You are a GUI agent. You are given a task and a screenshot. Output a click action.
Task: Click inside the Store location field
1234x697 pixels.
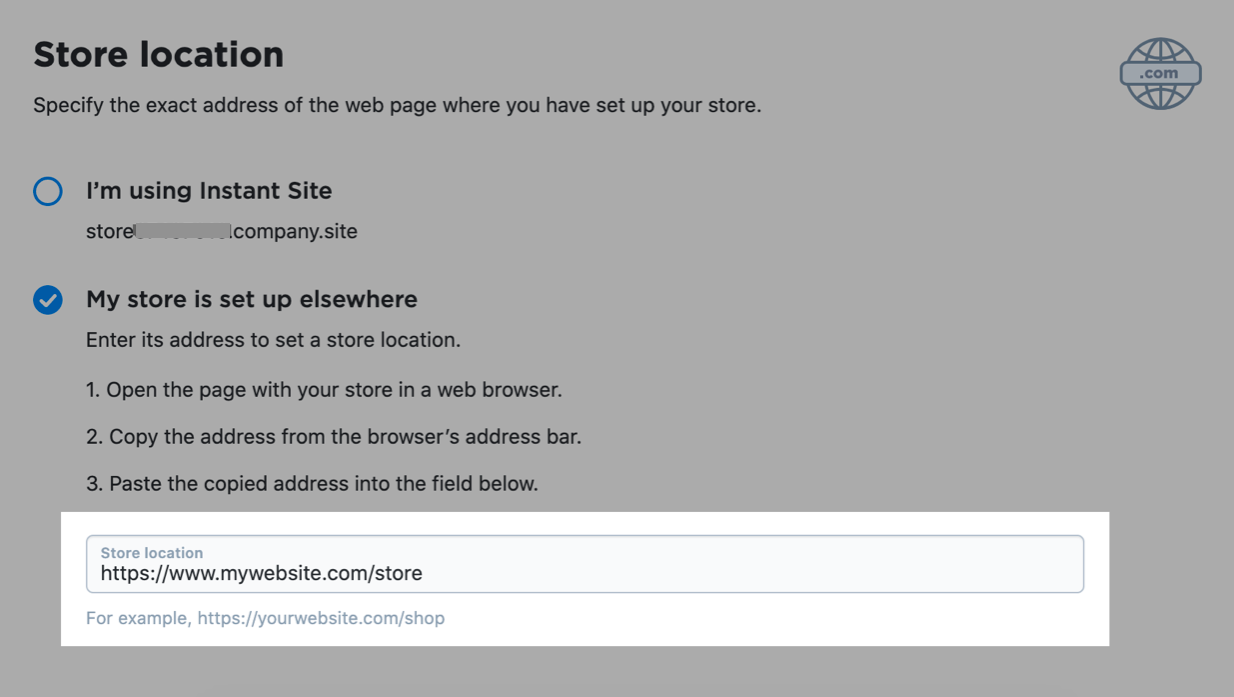(x=585, y=564)
